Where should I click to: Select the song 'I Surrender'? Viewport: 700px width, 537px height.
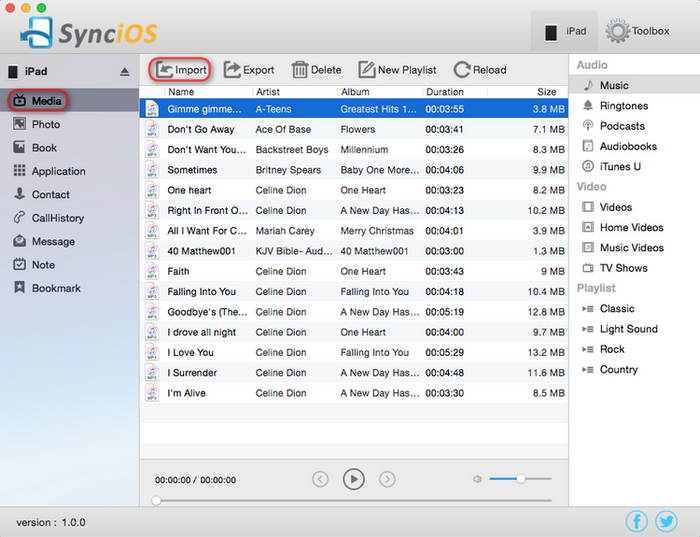click(354, 373)
